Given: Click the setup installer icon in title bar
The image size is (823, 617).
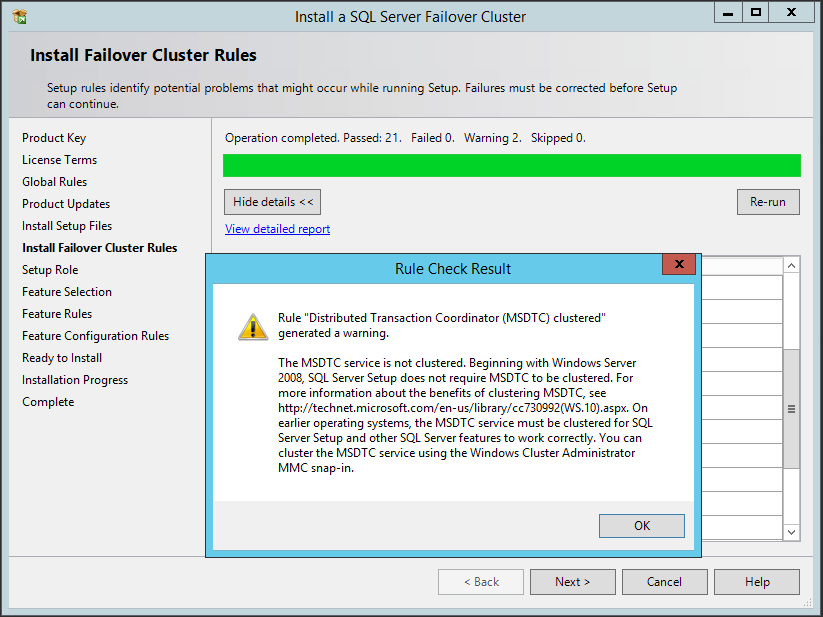Looking at the screenshot, I should tap(19, 17).
